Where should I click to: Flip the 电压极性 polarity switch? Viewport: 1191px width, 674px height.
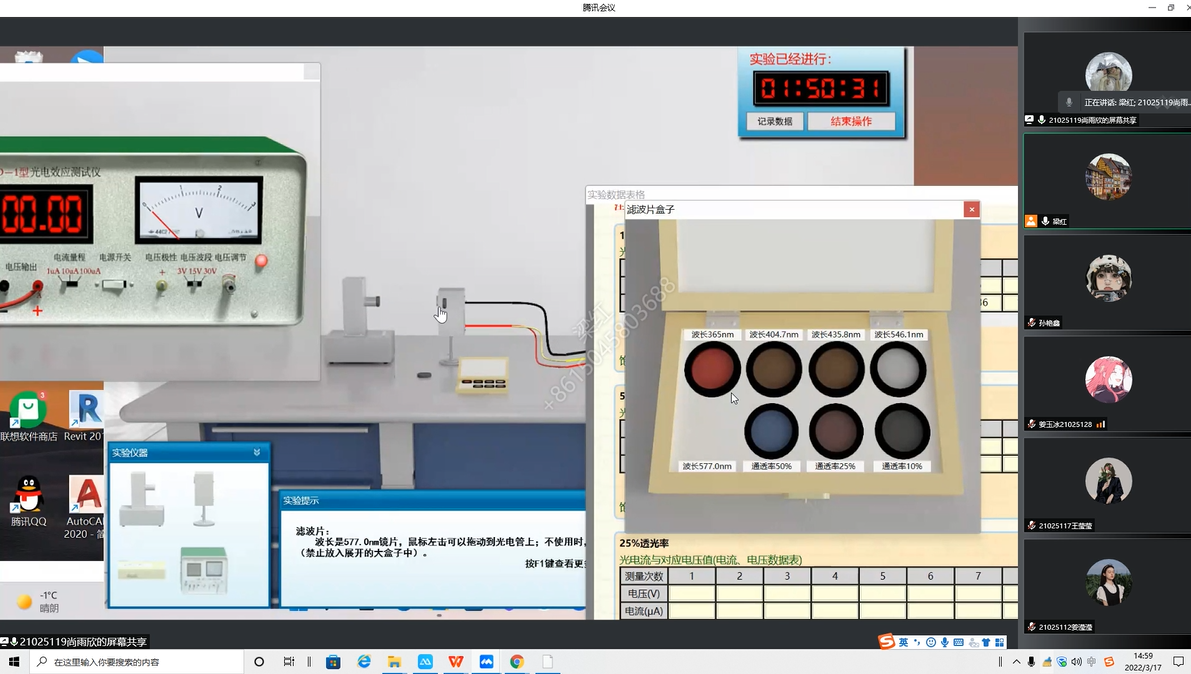tap(161, 286)
